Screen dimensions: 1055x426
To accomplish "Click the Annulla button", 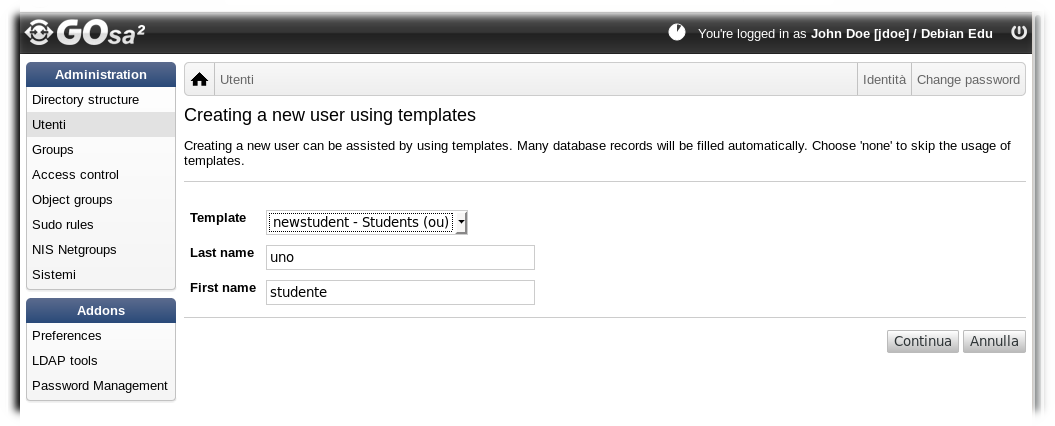I will [994, 341].
